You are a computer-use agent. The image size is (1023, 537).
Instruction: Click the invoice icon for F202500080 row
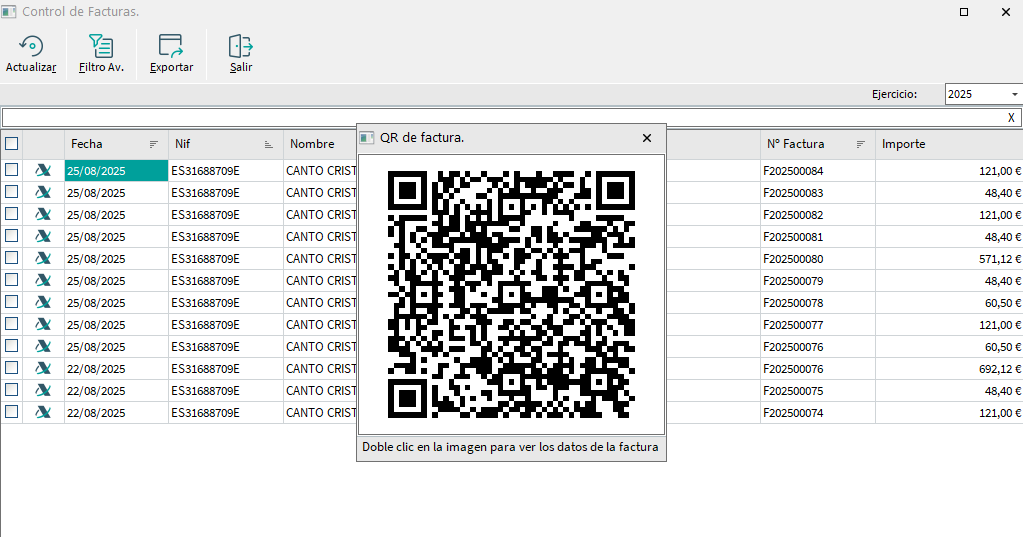tap(43, 259)
